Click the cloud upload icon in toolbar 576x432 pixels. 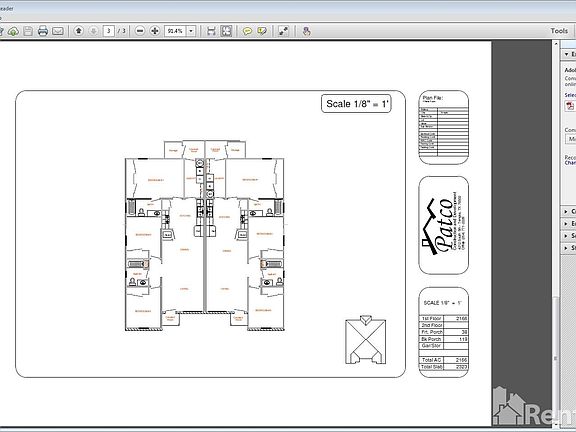coord(13,31)
